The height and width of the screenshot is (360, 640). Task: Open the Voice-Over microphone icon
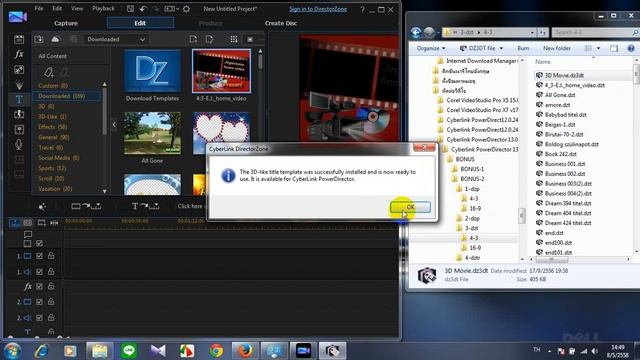pos(19,144)
